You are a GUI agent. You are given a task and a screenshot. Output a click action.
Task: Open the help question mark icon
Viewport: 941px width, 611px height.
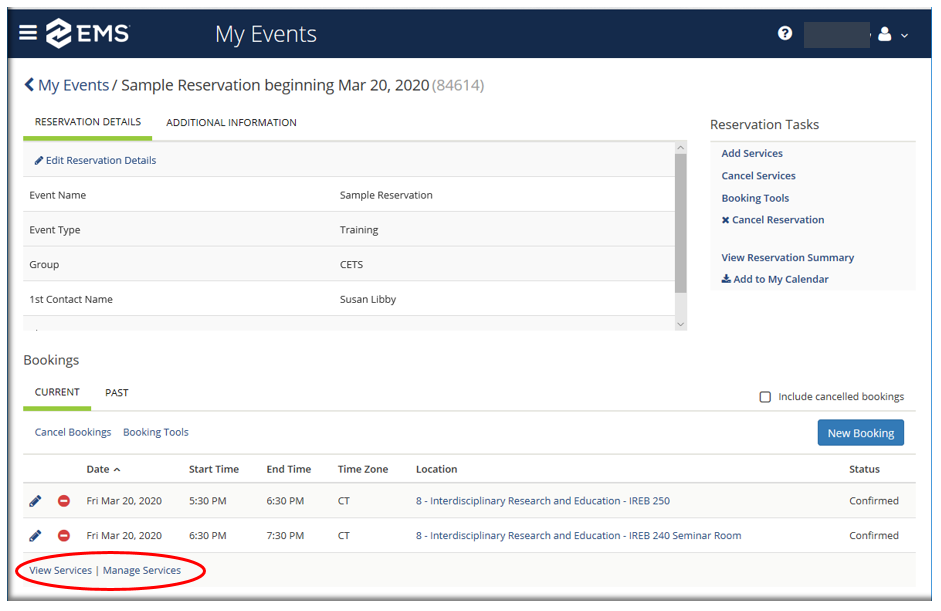click(x=785, y=33)
